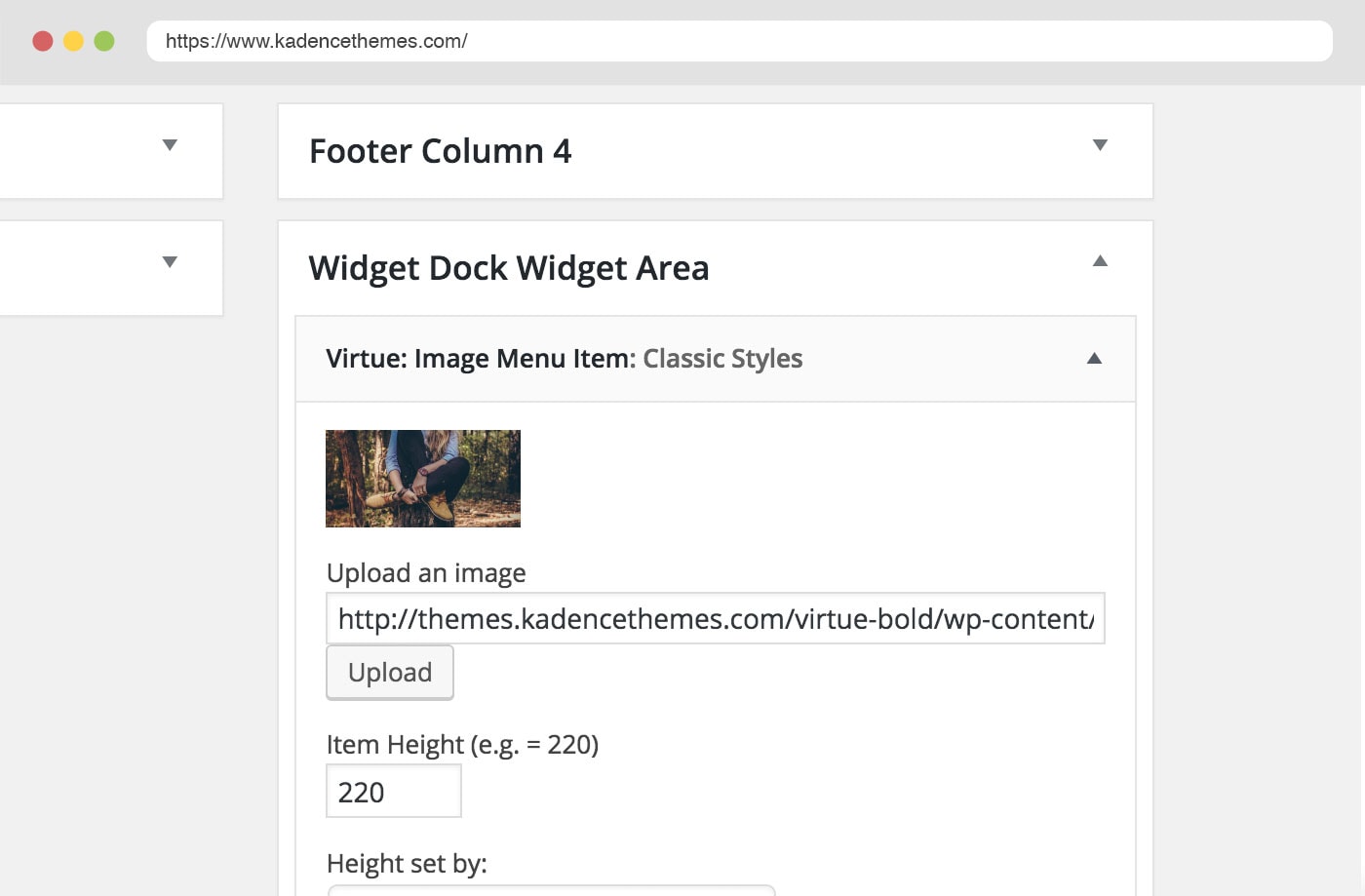Image resolution: width=1365 pixels, height=896 pixels.
Task: Click the Upload button
Action: [x=390, y=673]
